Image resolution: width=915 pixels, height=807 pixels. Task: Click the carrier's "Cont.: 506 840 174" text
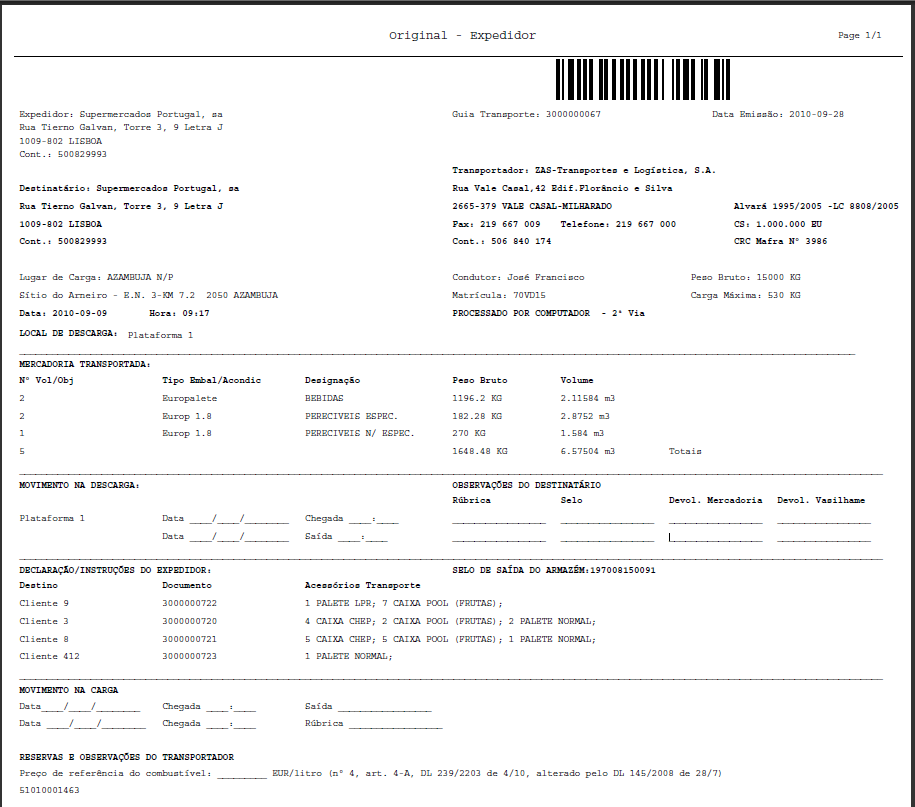tap(501, 241)
